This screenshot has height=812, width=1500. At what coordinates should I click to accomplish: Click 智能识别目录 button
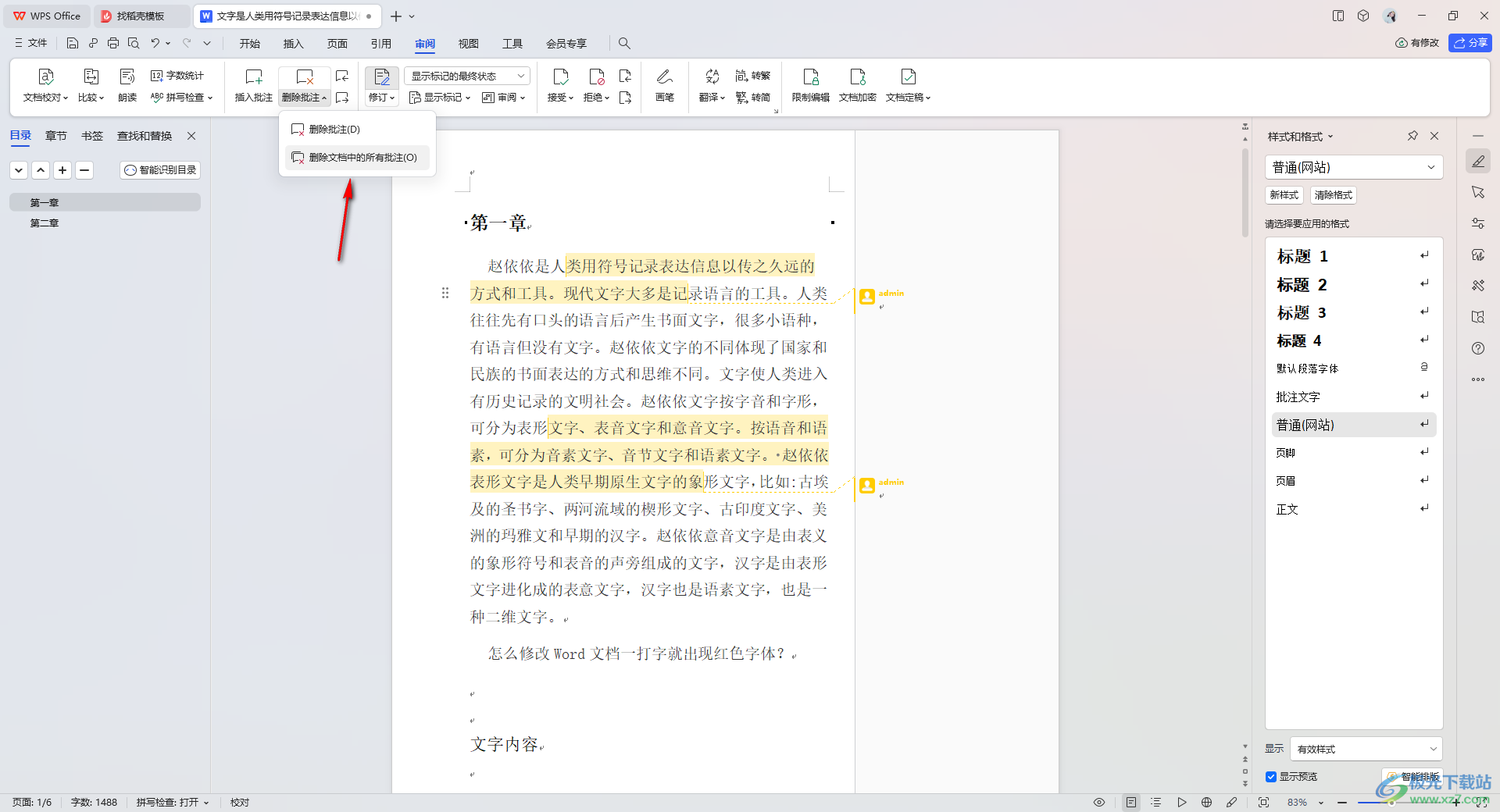click(160, 170)
